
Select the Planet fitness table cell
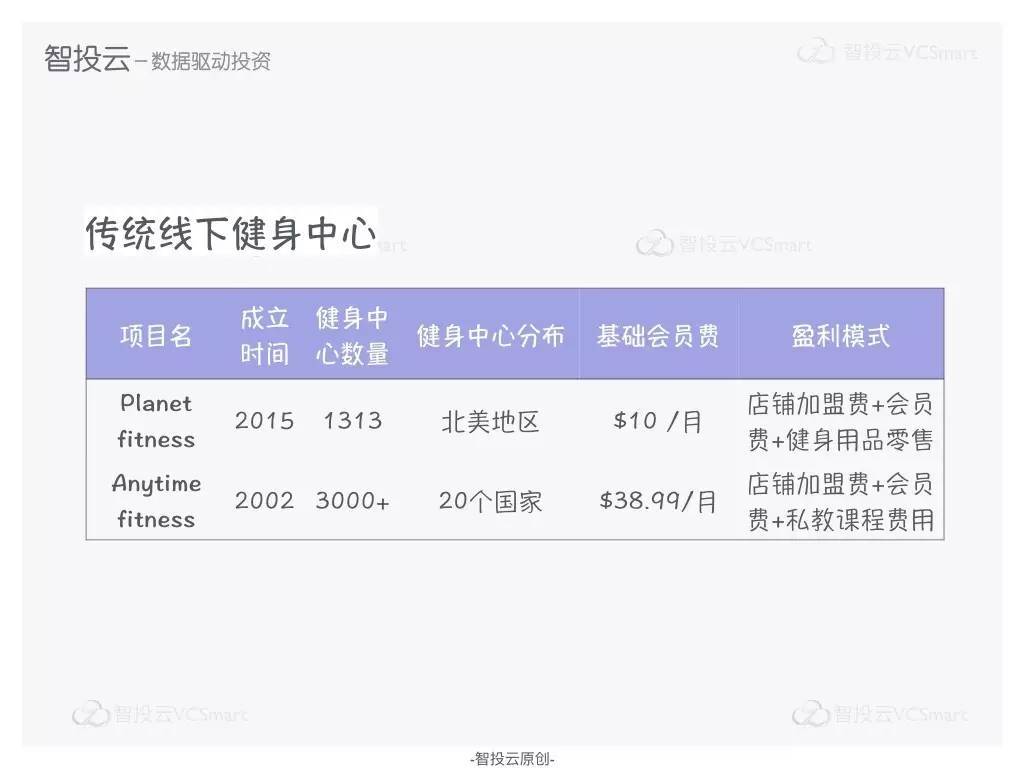point(155,421)
